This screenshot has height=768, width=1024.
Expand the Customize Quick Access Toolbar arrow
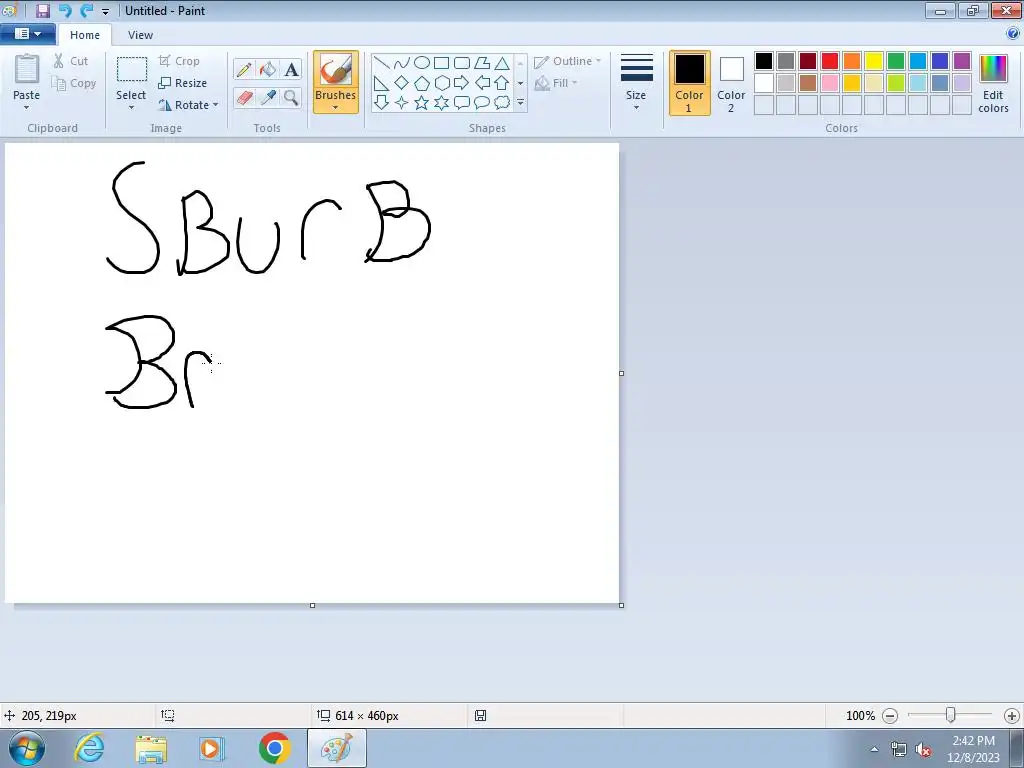[x=105, y=12]
